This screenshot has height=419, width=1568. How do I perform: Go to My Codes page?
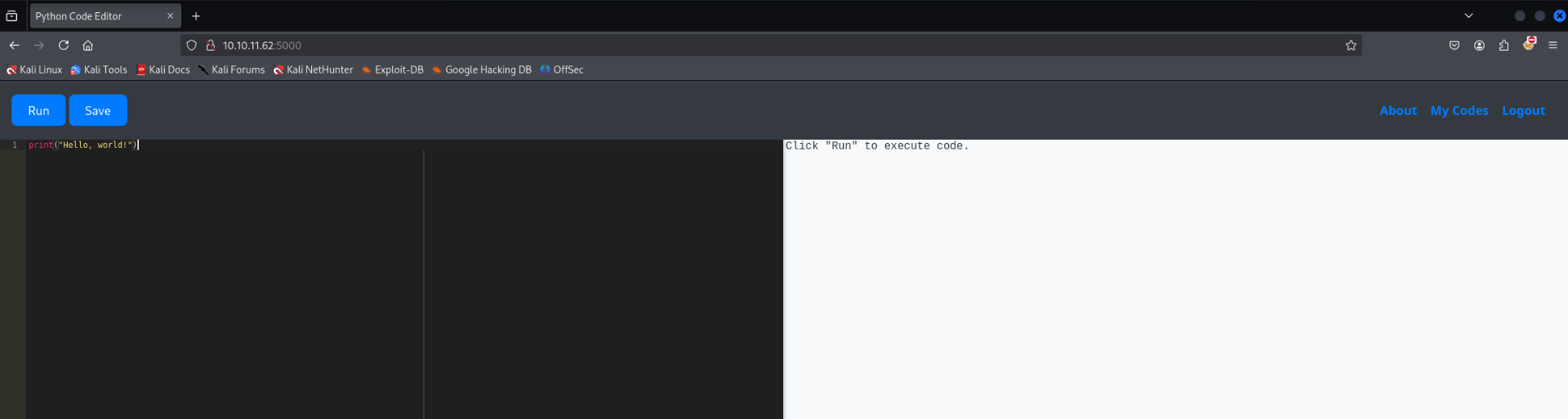[x=1459, y=110]
